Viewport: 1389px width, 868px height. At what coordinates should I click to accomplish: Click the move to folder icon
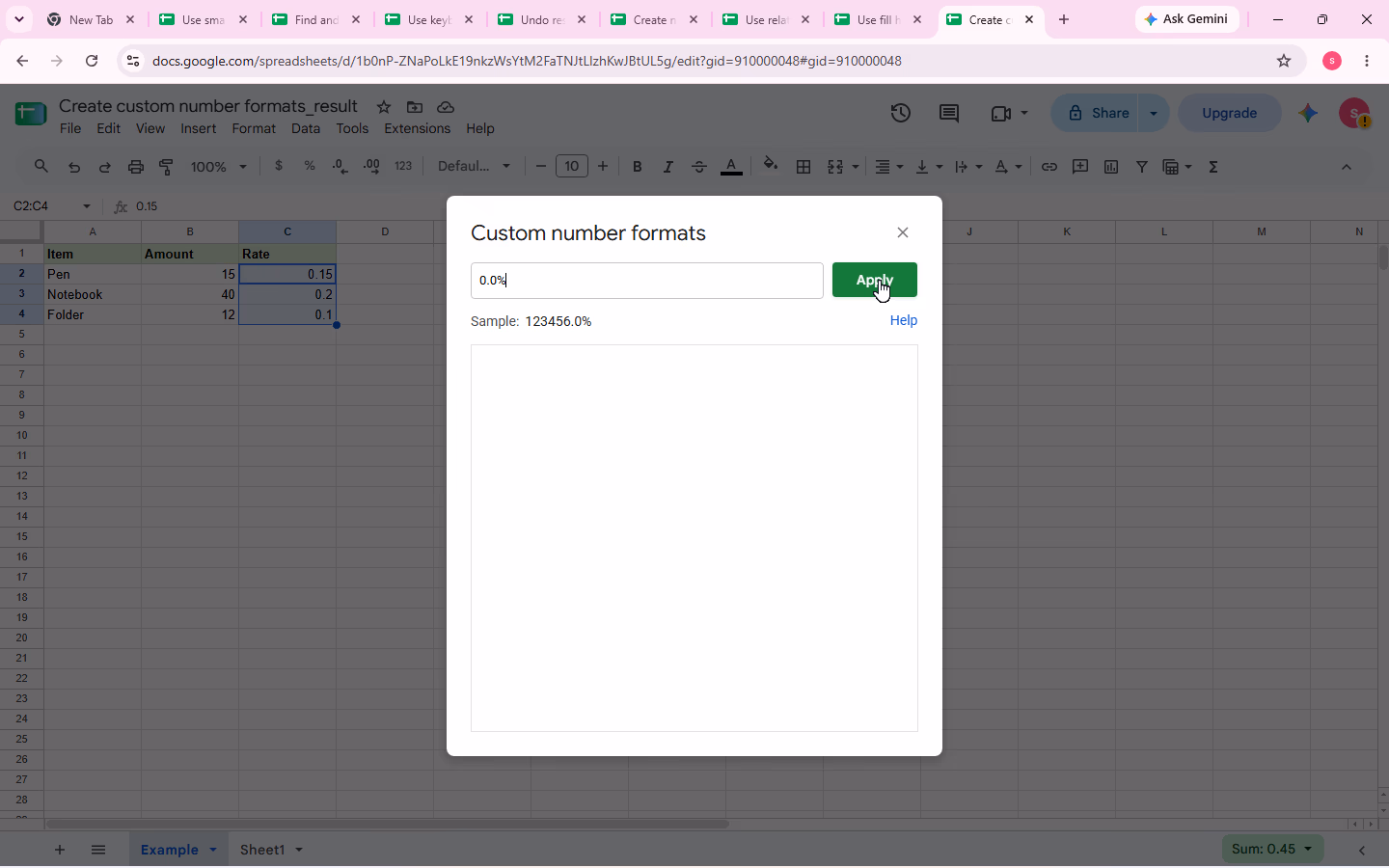click(415, 107)
